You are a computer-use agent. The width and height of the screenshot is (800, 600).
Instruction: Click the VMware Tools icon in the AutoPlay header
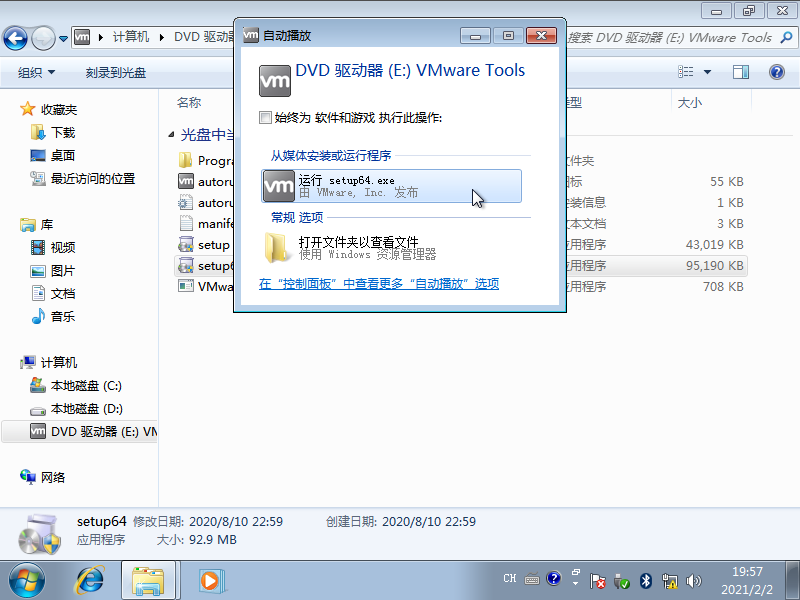click(274, 81)
